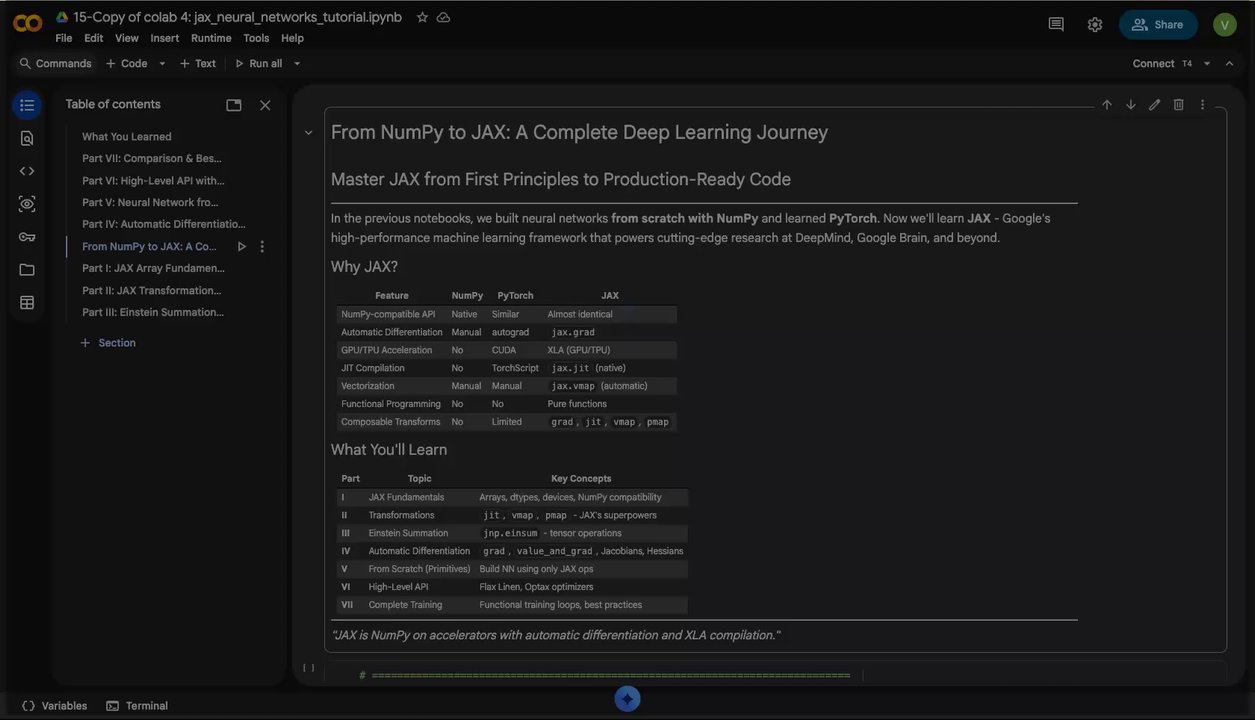This screenshot has height=720, width=1255.
Task: Move cell up with the arrow icon
Action: pos(1107,105)
